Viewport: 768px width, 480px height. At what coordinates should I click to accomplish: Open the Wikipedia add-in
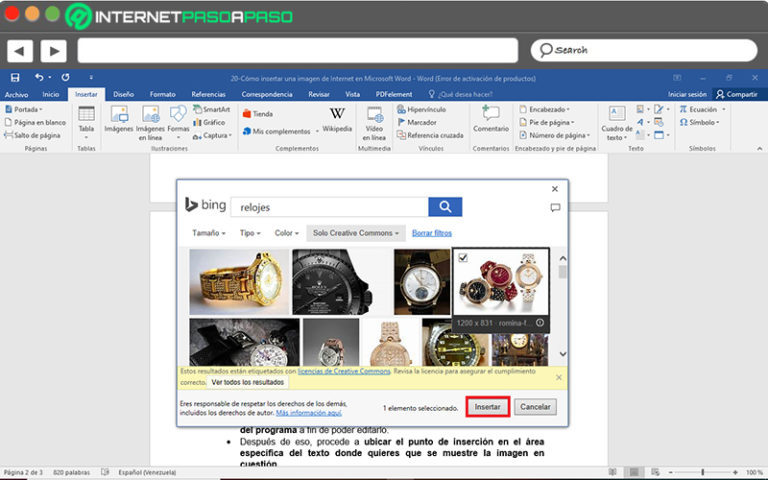(x=337, y=120)
